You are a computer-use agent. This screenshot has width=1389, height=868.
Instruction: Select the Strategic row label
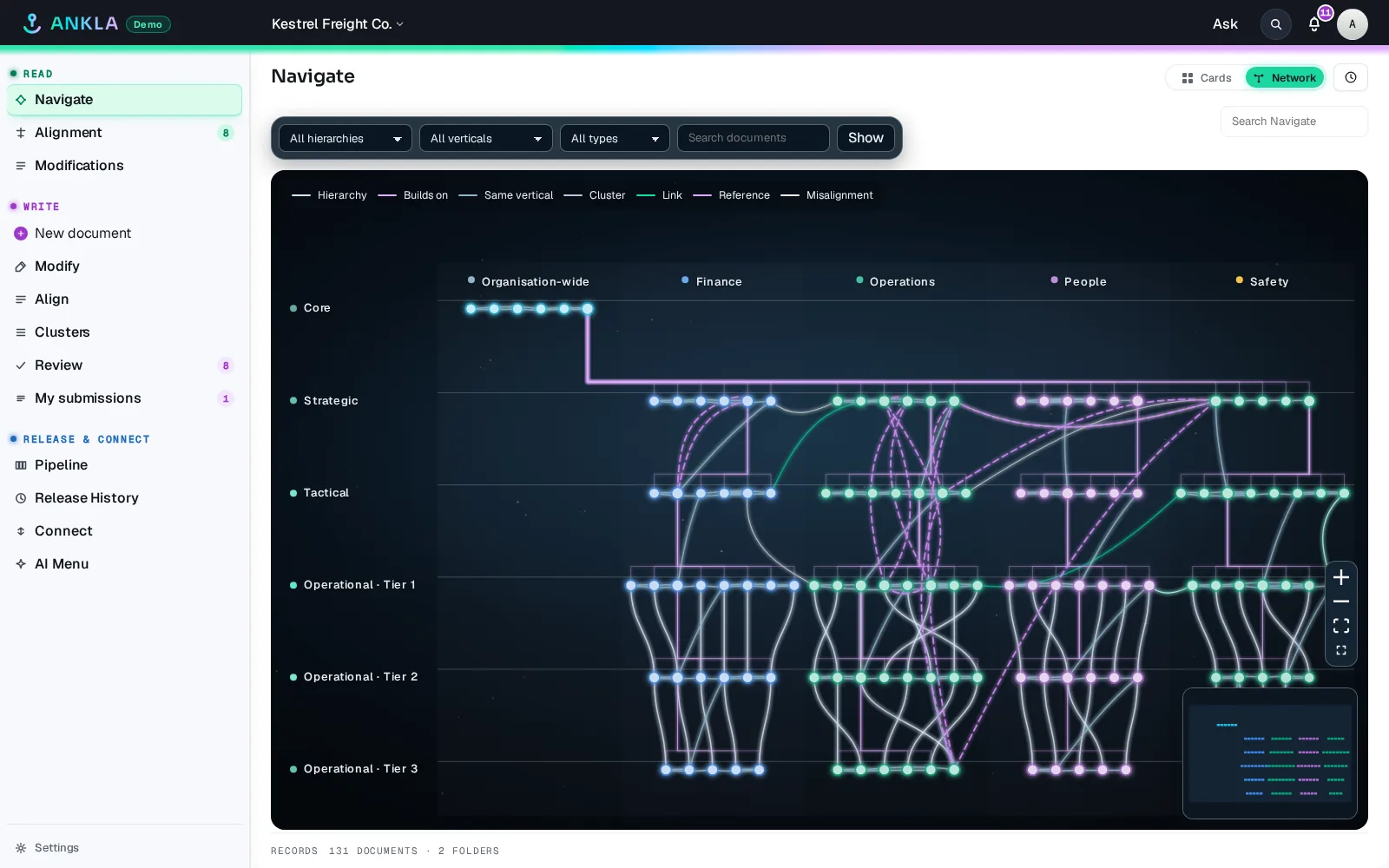click(324, 401)
